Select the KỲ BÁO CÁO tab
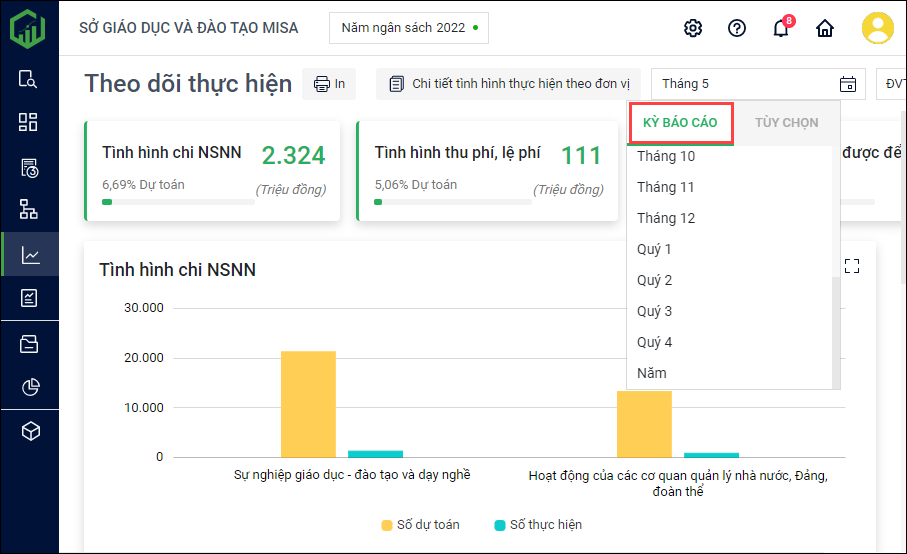Viewport: 907px width, 554px height. pos(680,123)
